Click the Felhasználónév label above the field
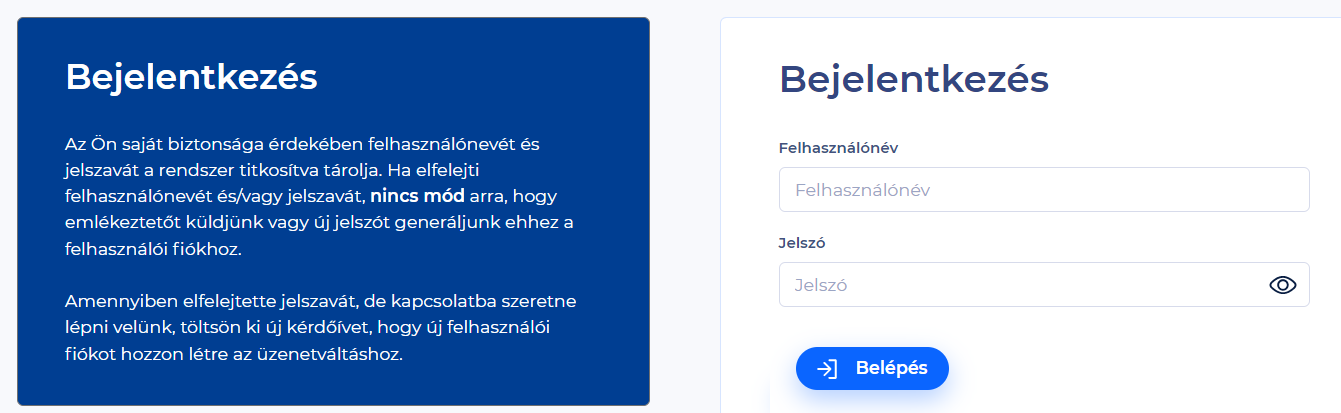This screenshot has width=1341, height=413. pos(838,148)
